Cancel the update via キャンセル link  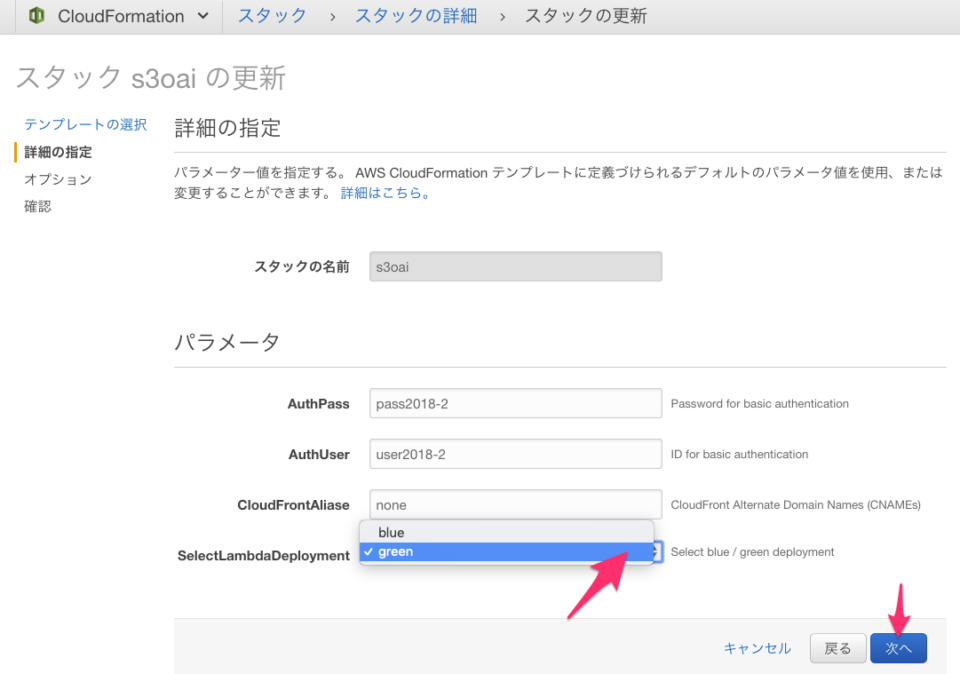(757, 648)
